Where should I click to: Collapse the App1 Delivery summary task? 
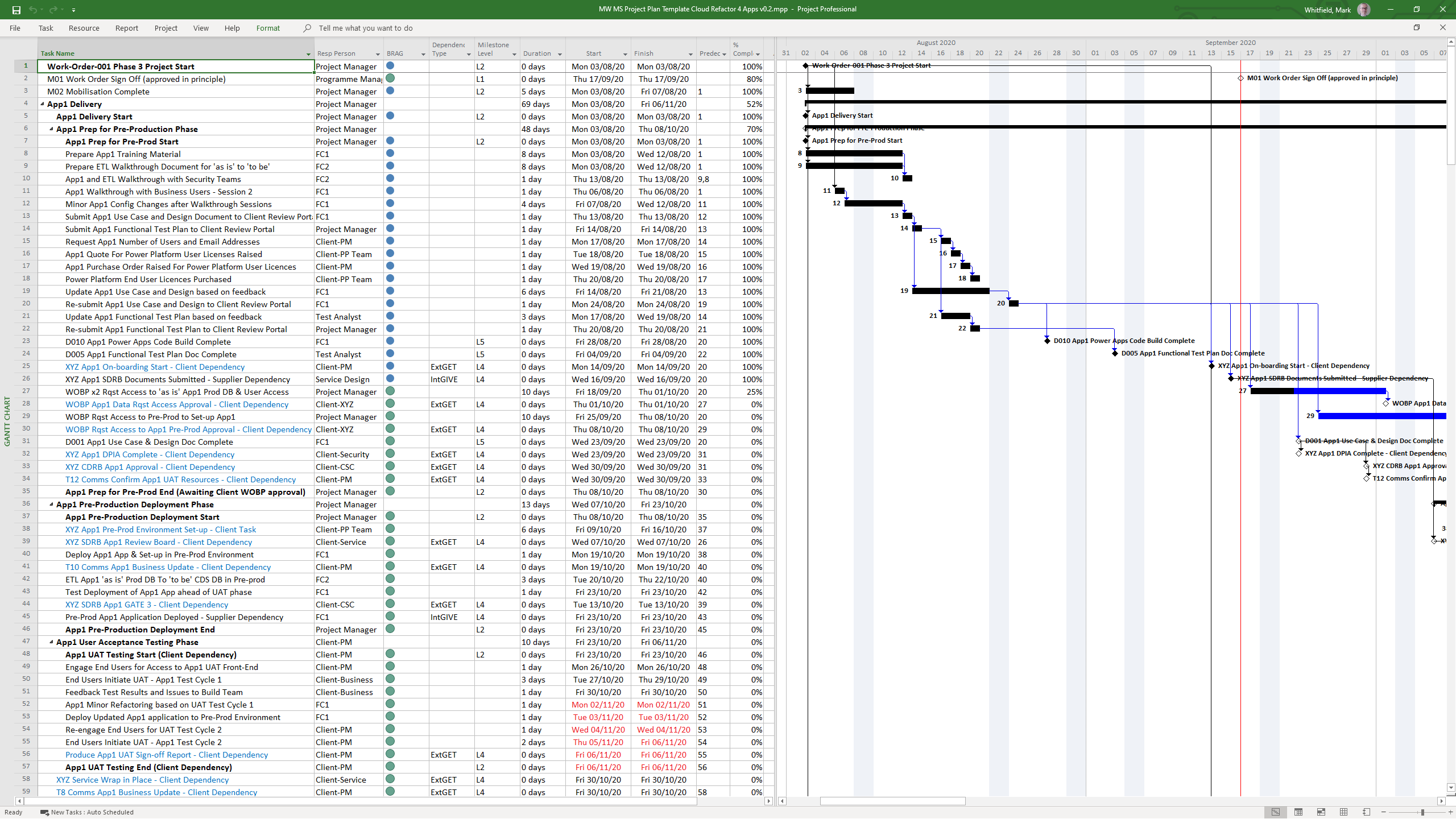click(x=43, y=104)
